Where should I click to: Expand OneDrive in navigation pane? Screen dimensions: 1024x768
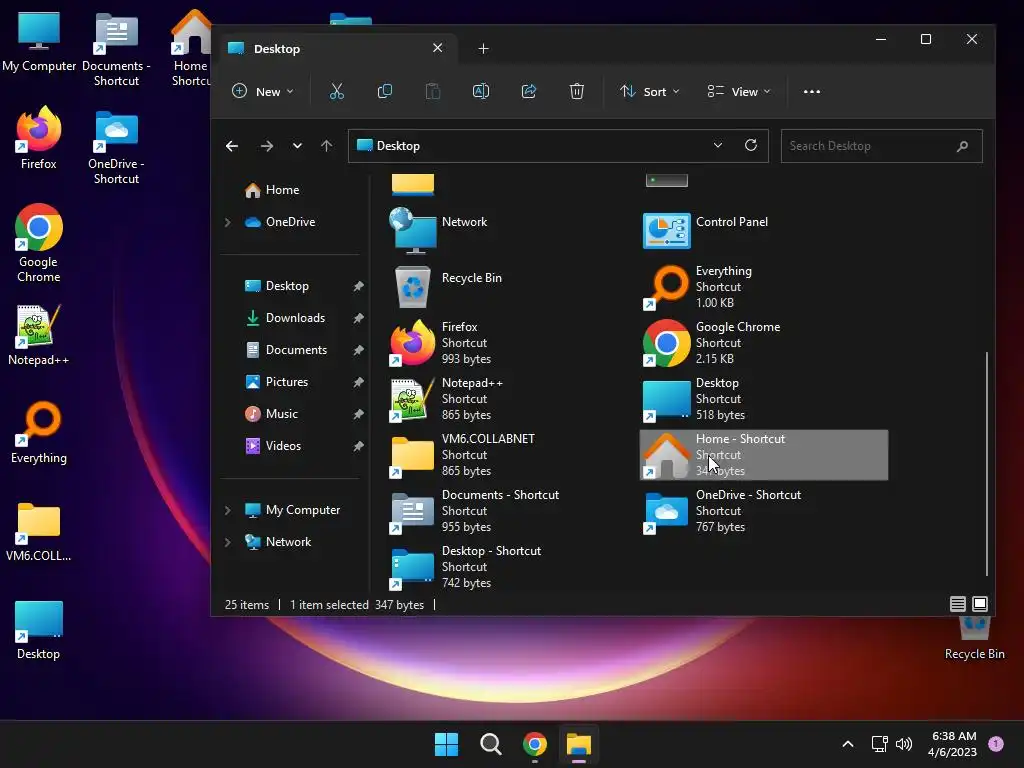(227, 222)
